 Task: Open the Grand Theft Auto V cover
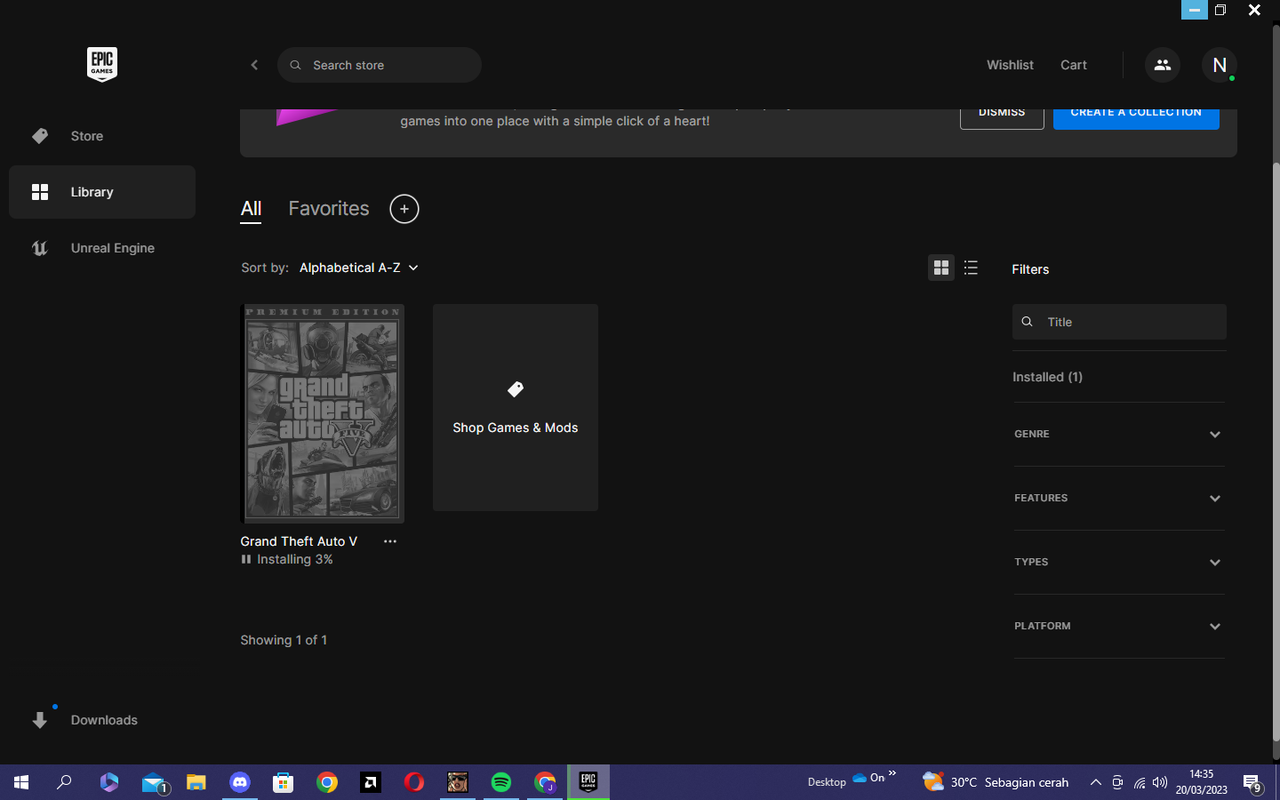coord(322,413)
